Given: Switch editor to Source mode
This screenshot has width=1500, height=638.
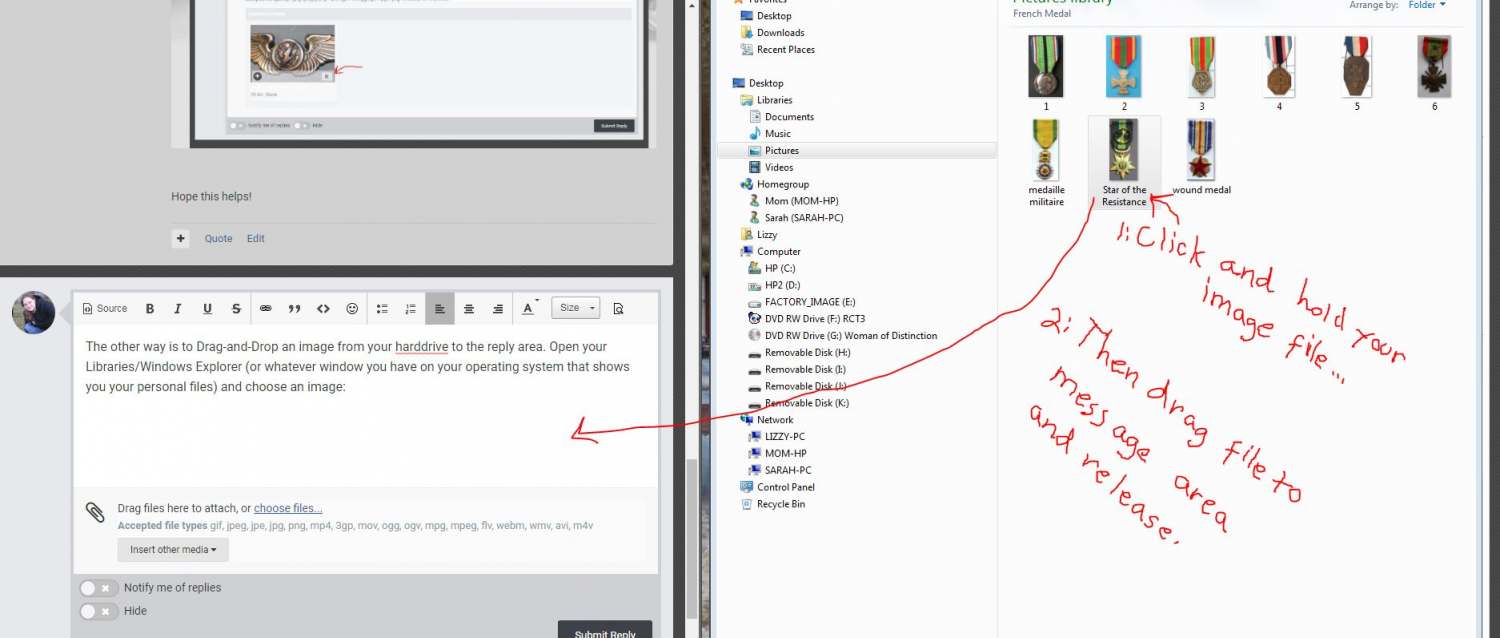Looking at the screenshot, I should click(x=104, y=308).
